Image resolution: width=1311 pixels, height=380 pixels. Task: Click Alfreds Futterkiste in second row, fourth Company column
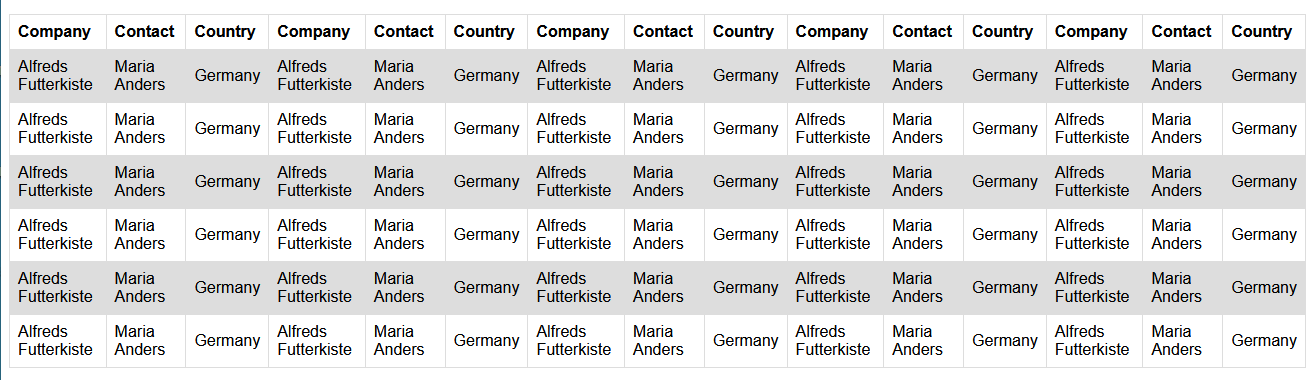(833, 128)
